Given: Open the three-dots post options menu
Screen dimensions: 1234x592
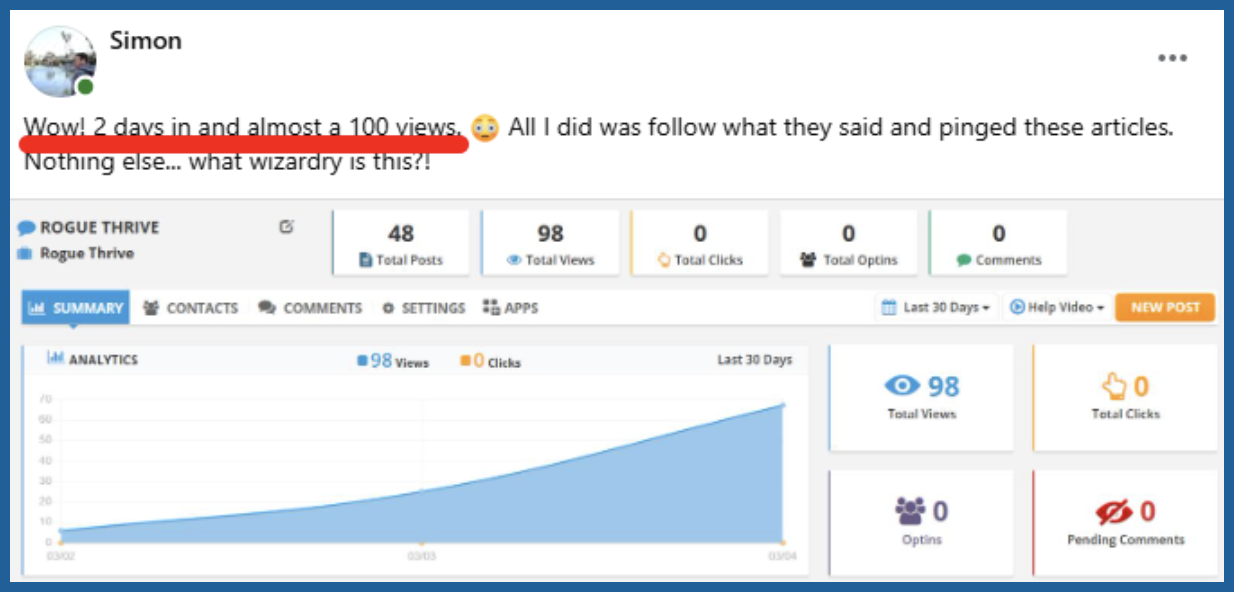Looking at the screenshot, I should [x=1172, y=58].
